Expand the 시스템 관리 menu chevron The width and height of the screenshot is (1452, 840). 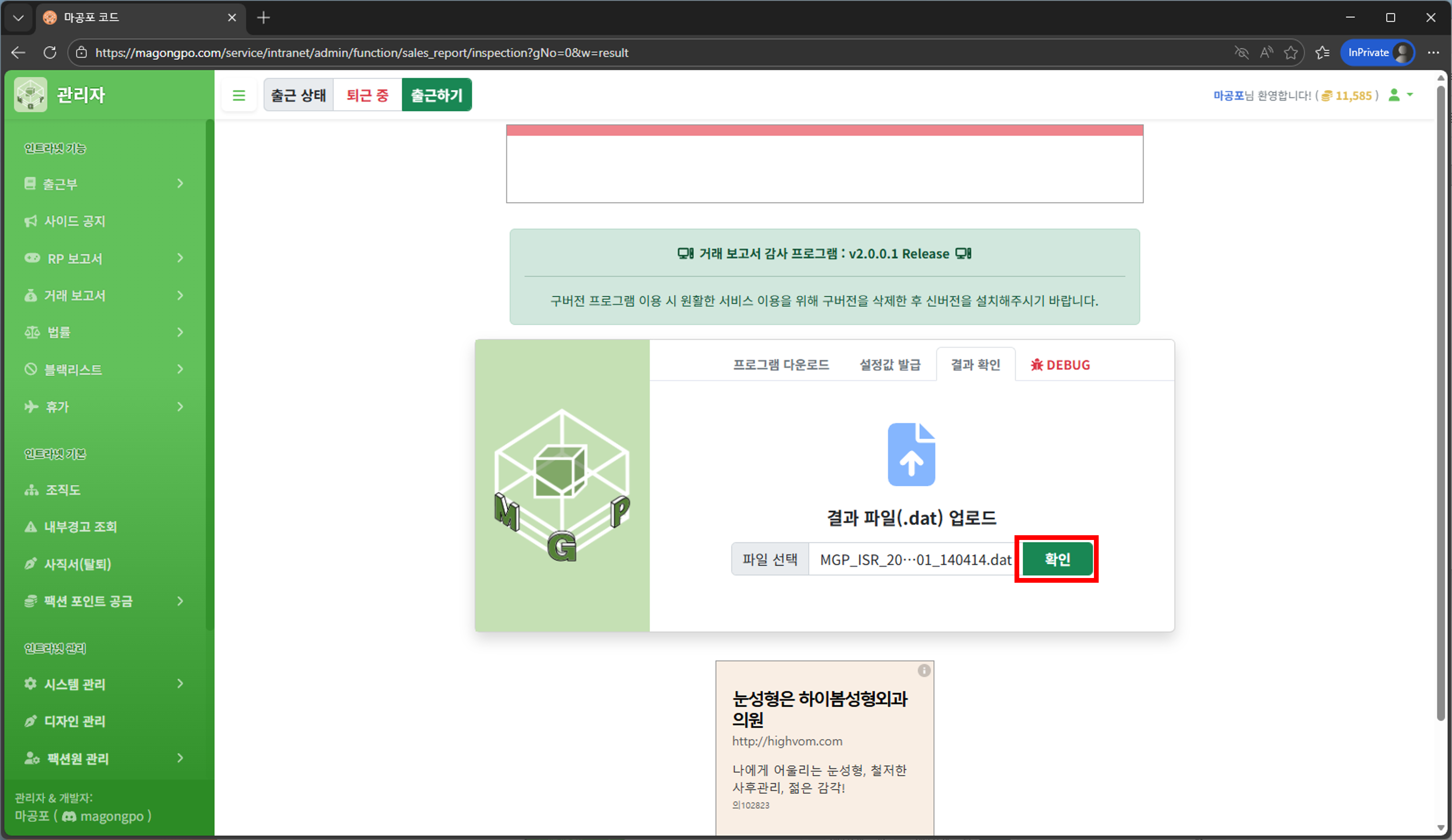[x=180, y=684]
